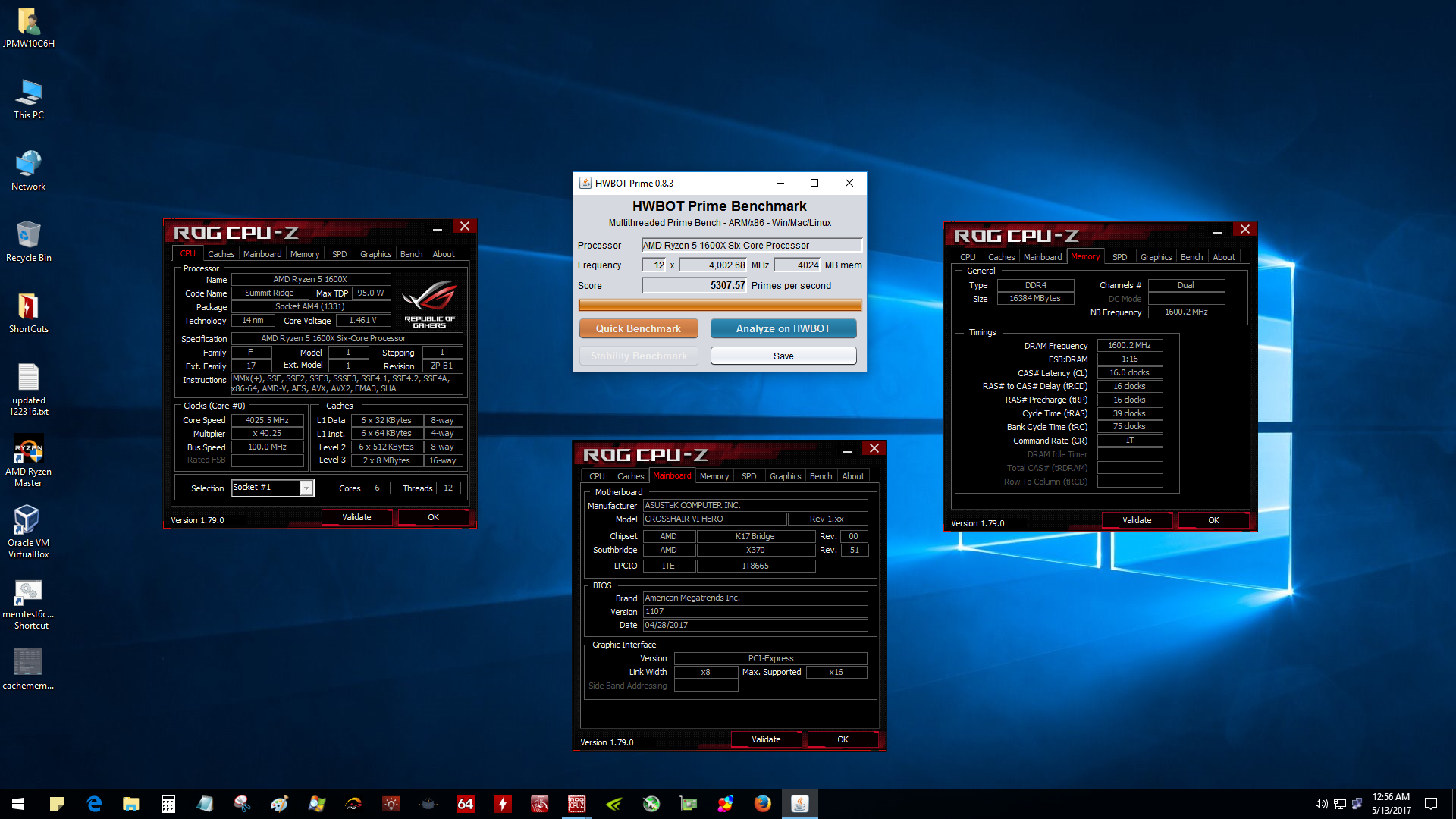
Task: Open Graphics tab in left CPU-Z window
Action: 376,254
